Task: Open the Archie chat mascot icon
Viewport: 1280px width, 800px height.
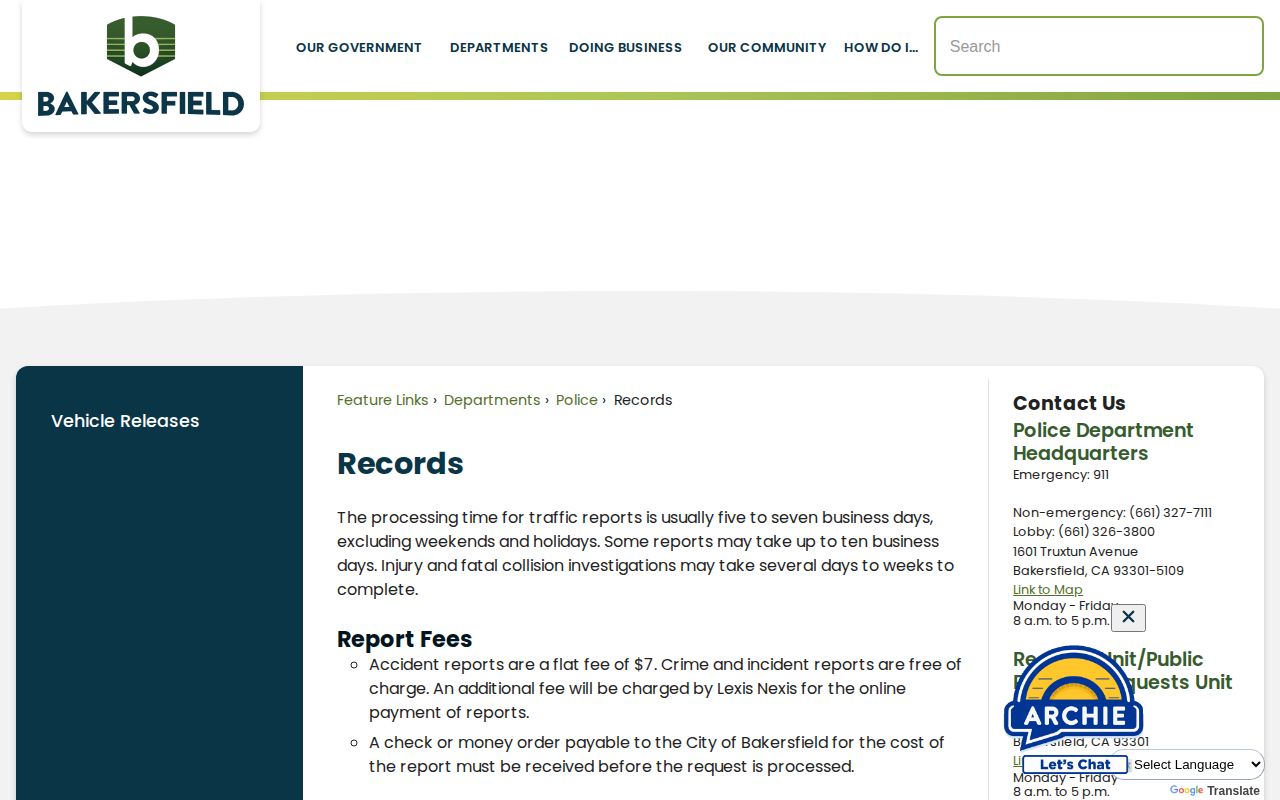Action: tap(1073, 699)
